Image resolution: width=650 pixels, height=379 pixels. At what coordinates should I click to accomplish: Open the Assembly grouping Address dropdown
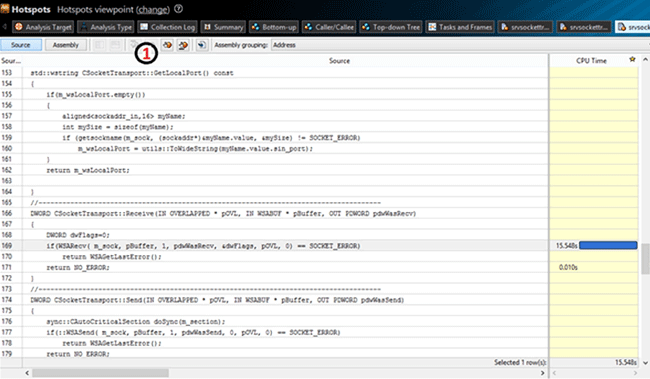tap(460, 45)
